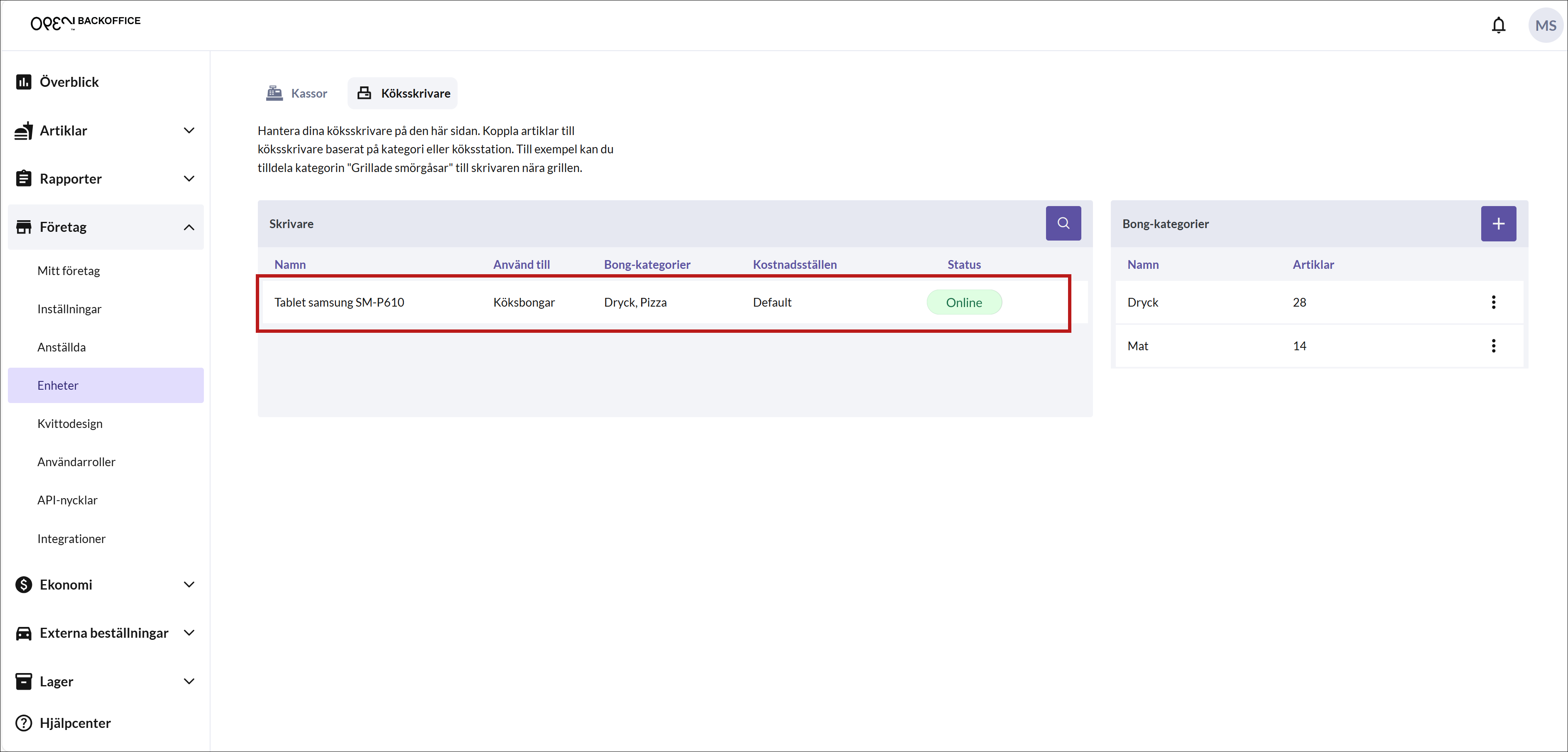The width and height of the screenshot is (1568, 752).
Task: Expand the Lager menu chevron
Action: (x=189, y=681)
